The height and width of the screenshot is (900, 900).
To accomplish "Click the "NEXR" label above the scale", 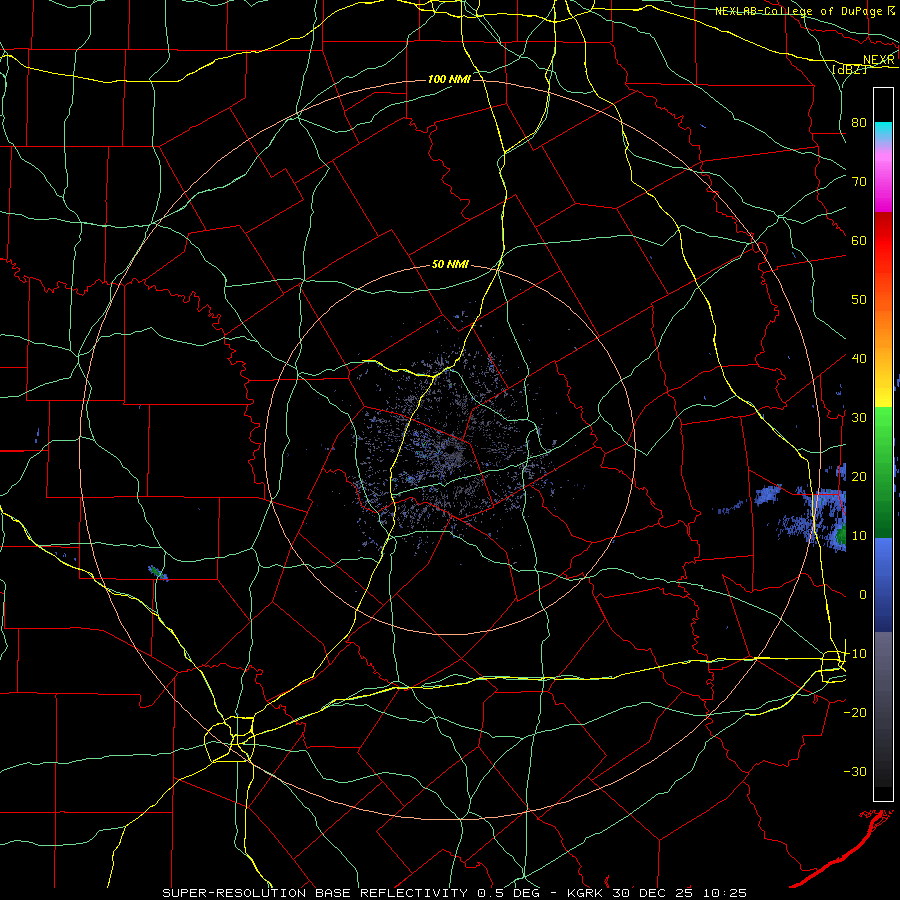I will point(878,60).
